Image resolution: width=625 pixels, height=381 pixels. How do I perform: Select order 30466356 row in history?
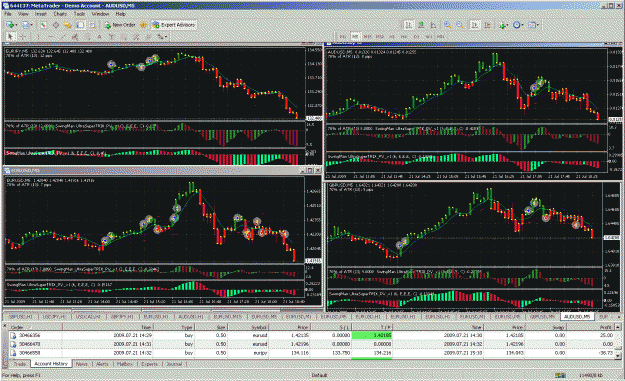(x=312, y=336)
